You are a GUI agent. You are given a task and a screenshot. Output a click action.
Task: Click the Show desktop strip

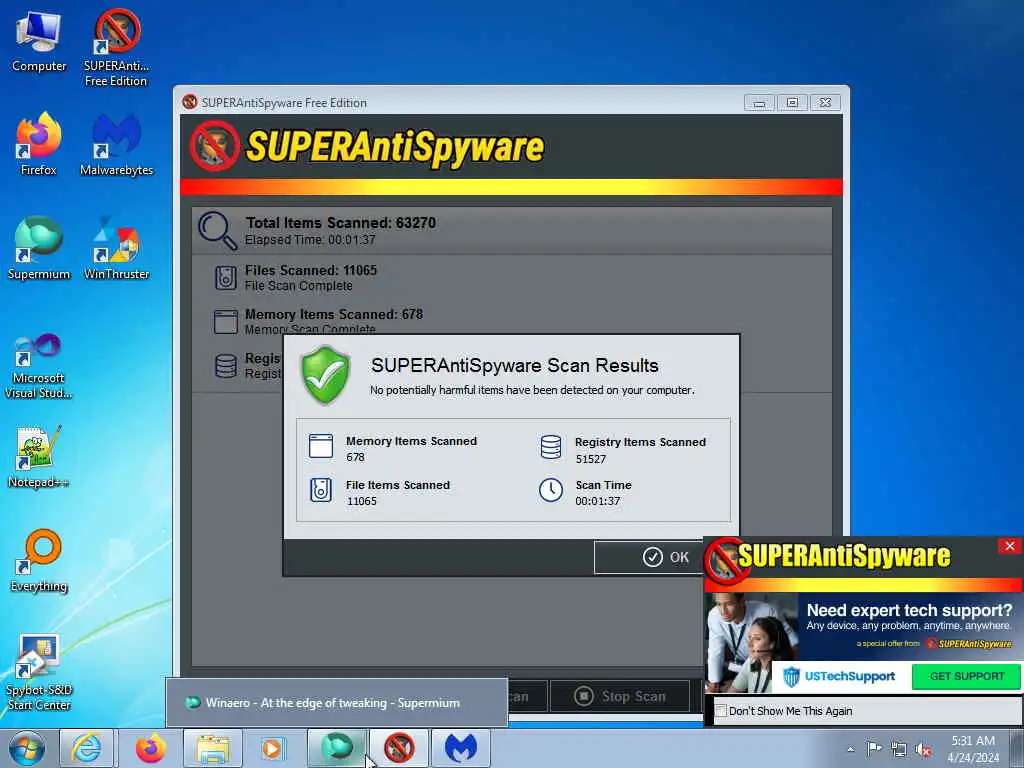tap(1017, 748)
